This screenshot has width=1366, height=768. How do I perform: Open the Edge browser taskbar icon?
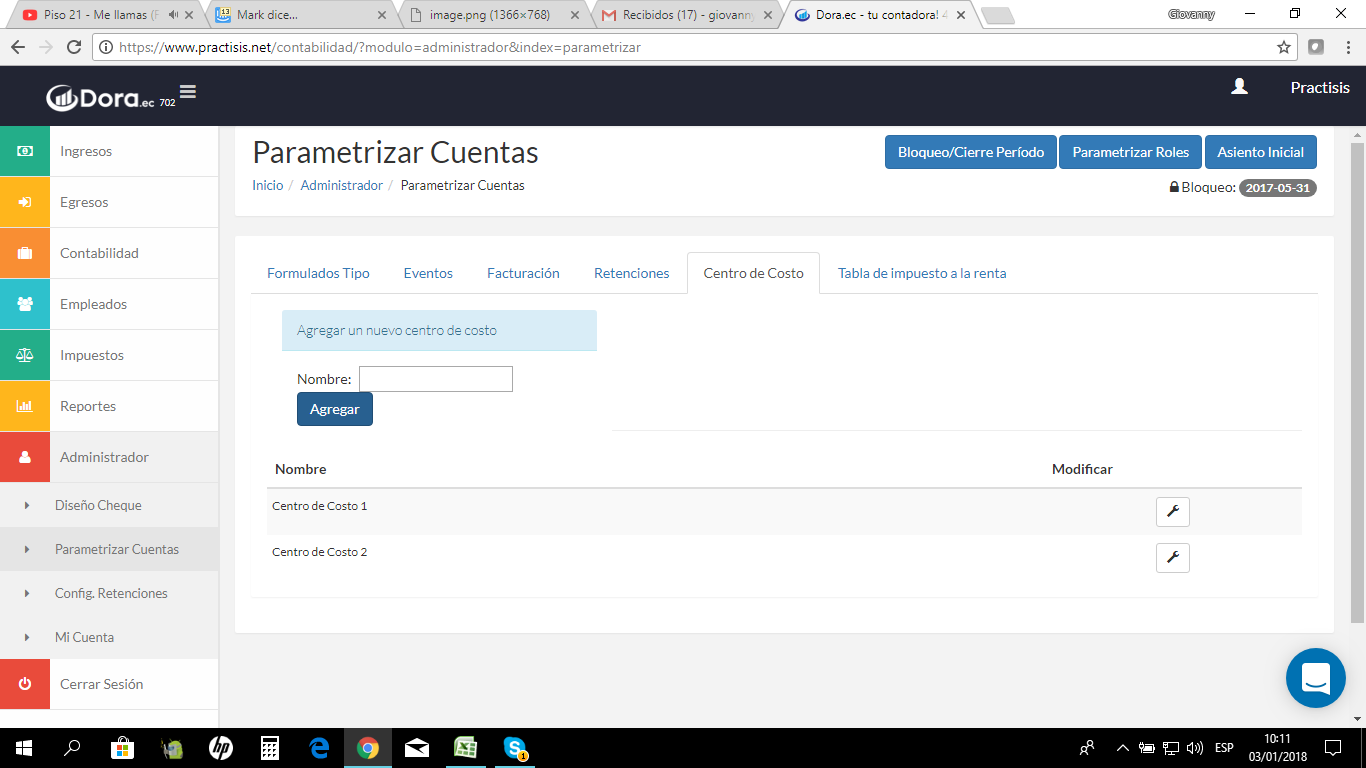click(x=319, y=748)
